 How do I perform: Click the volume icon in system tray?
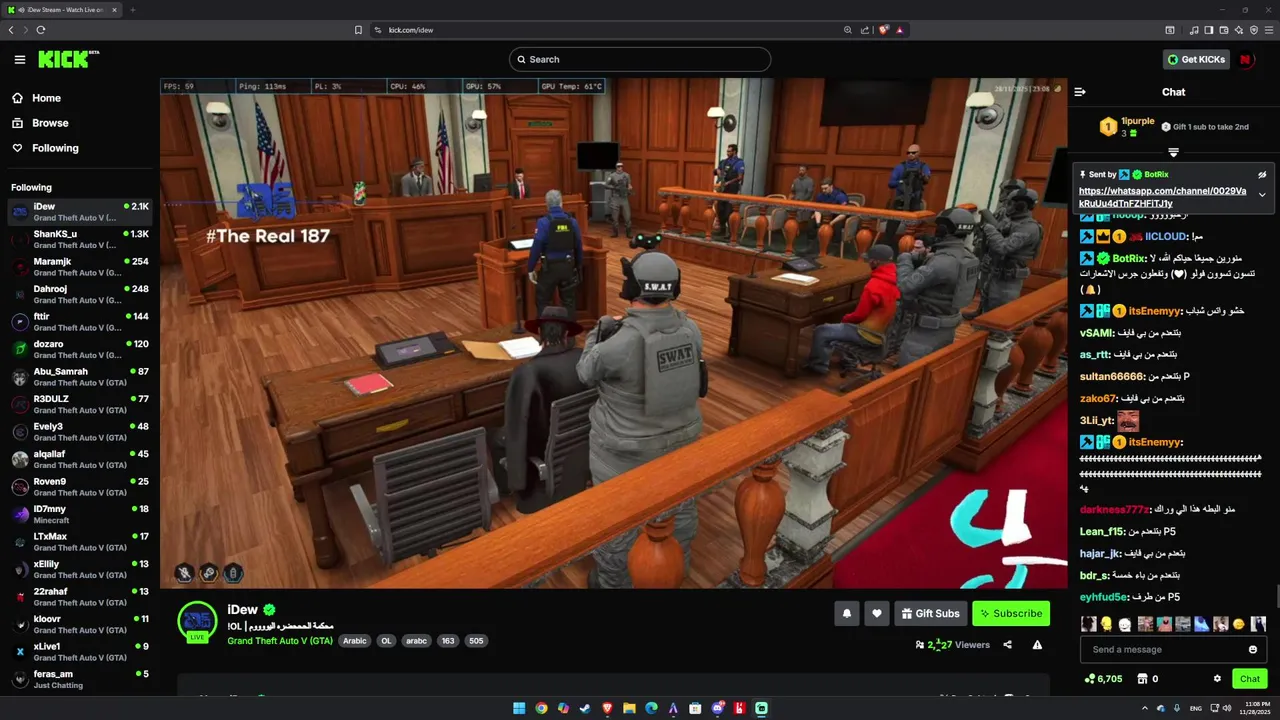(x=1227, y=708)
